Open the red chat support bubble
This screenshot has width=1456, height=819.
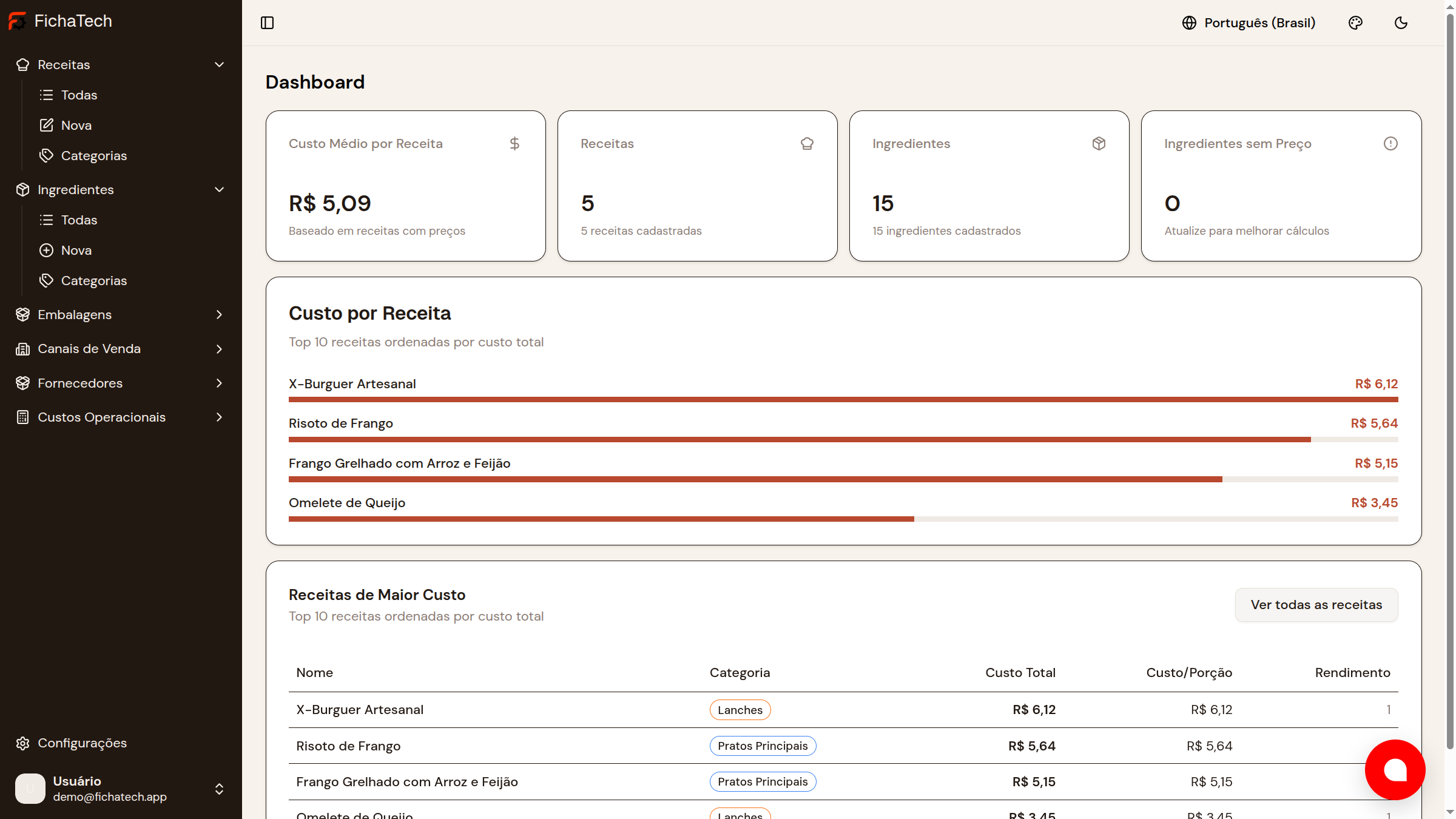click(x=1395, y=770)
